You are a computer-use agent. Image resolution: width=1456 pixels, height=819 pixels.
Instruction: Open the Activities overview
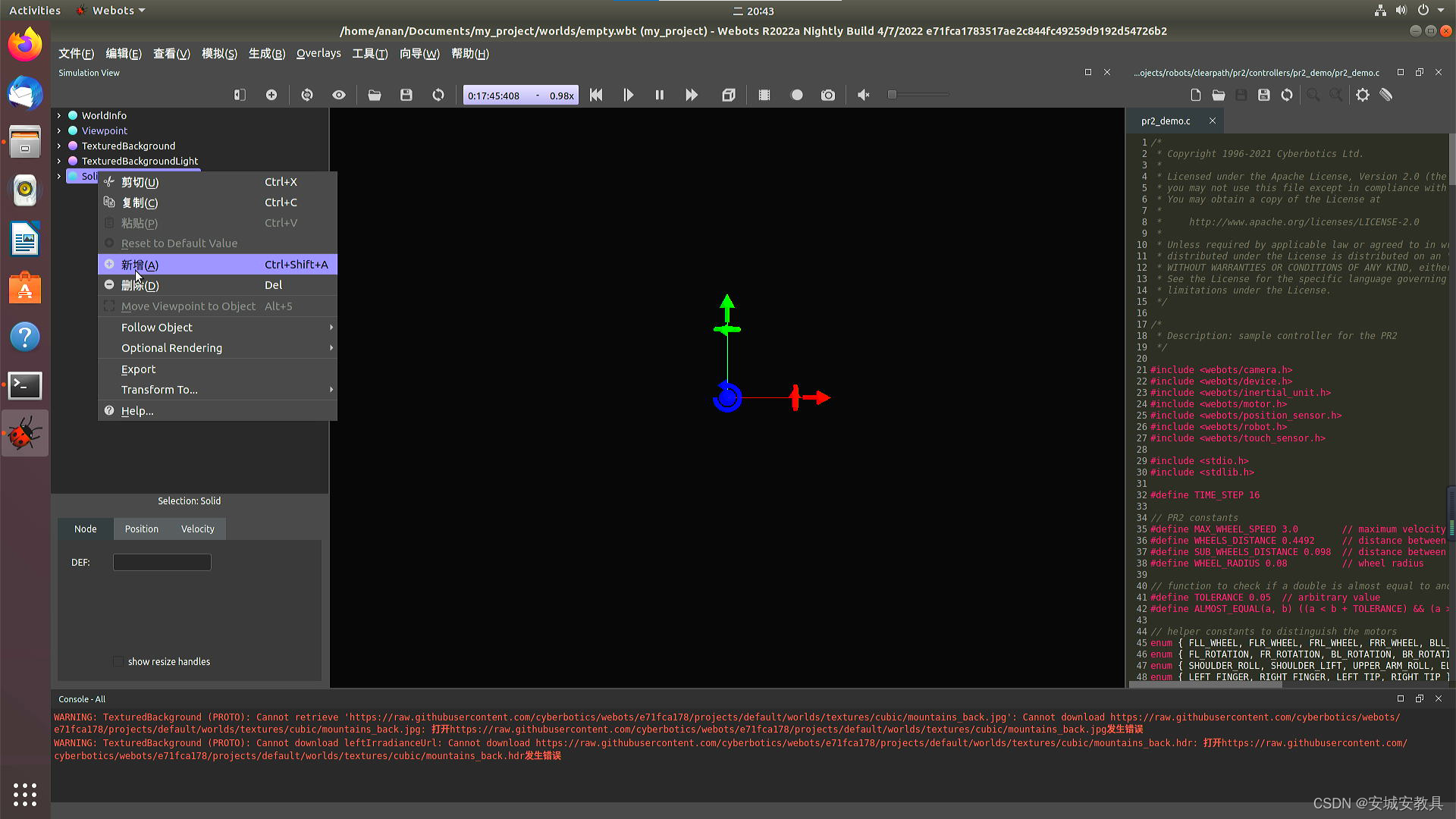pyautogui.click(x=35, y=11)
